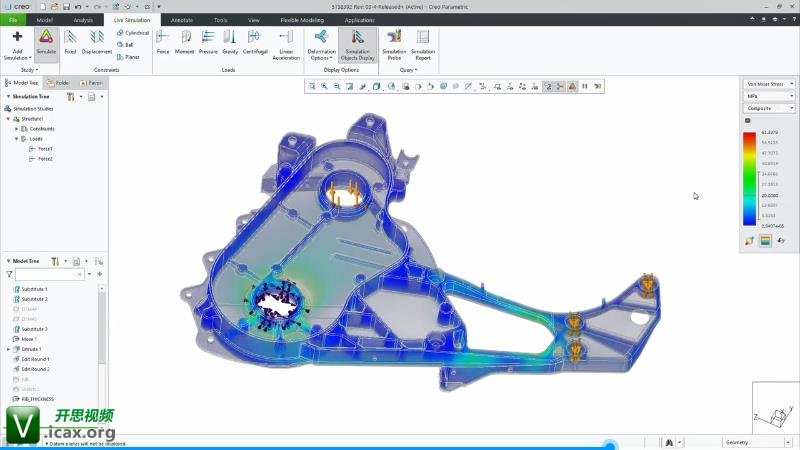This screenshot has height=450, width=800.
Task: Toggle the color legend display button
Action: coord(765,240)
